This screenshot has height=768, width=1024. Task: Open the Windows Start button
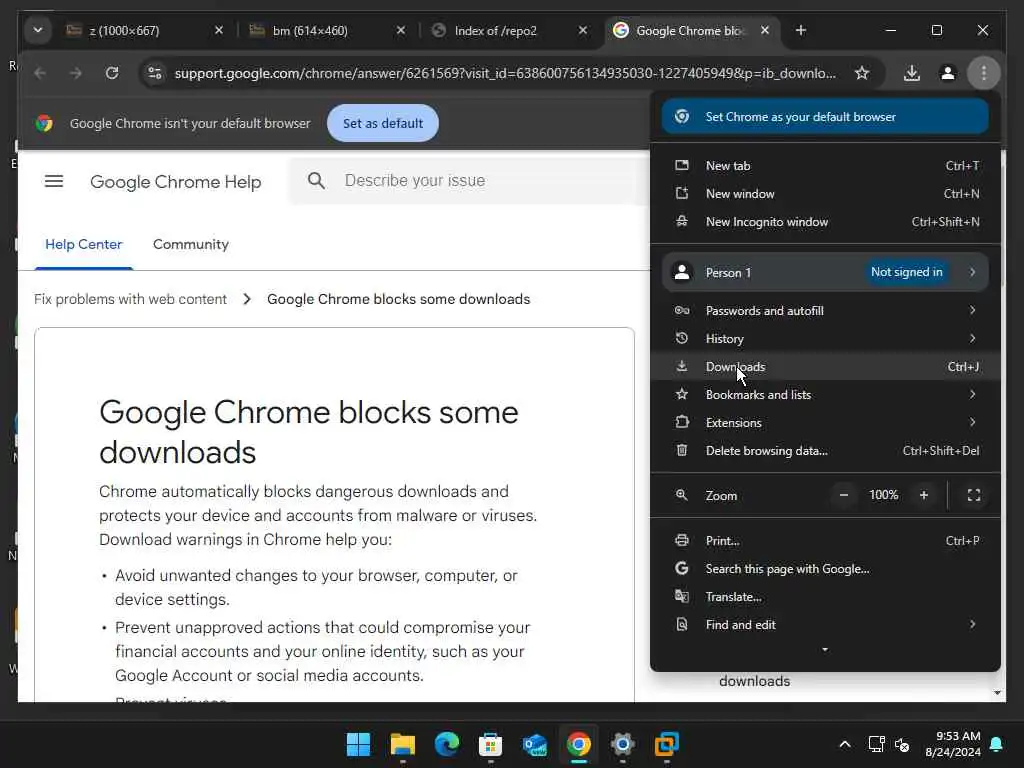pos(358,744)
